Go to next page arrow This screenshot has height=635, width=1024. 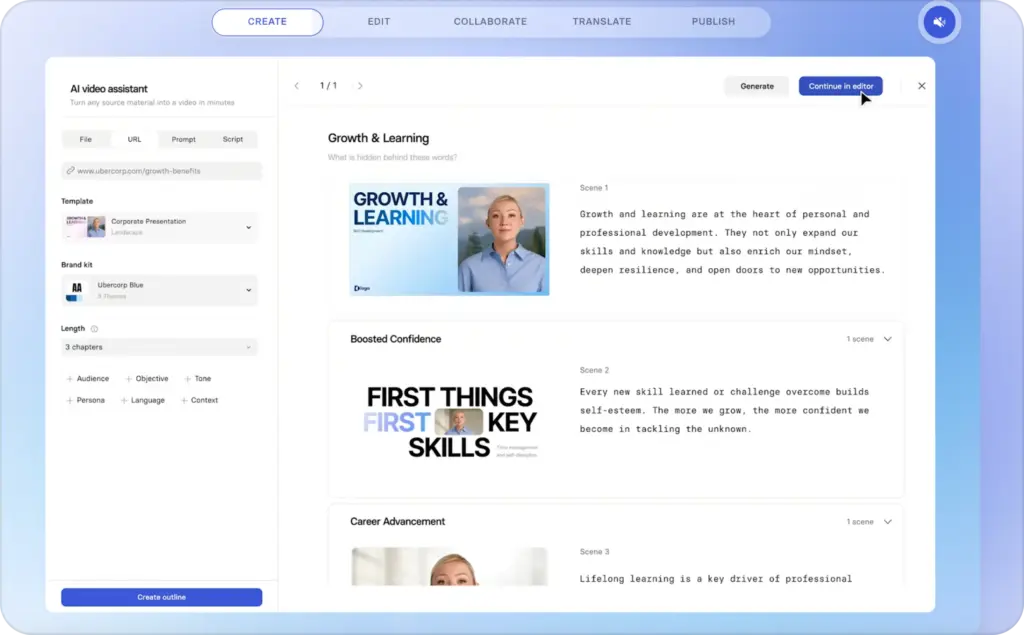coord(360,86)
